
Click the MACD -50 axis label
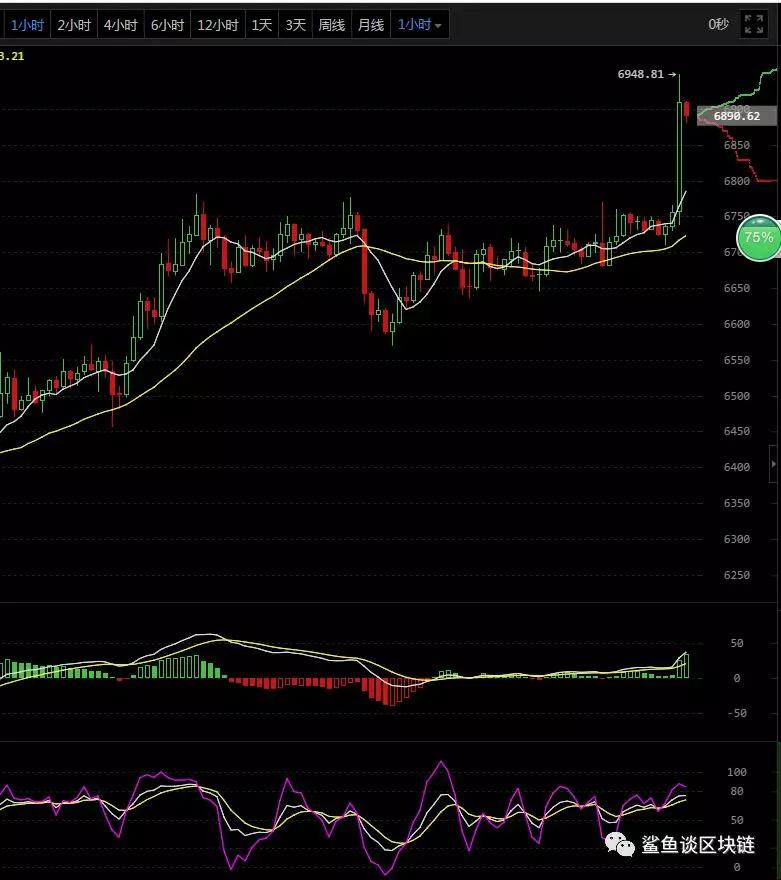click(x=737, y=713)
